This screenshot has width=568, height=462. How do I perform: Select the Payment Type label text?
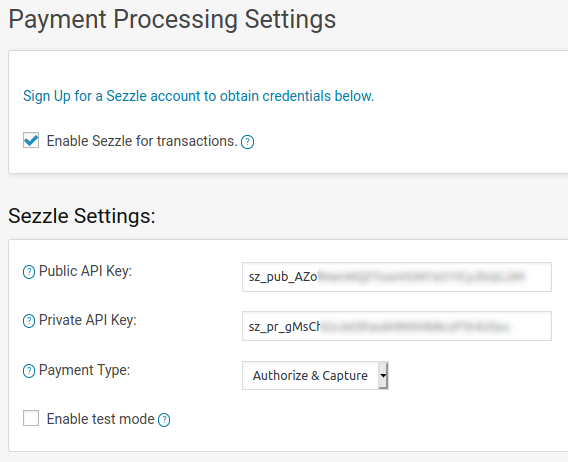tap(84, 370)
